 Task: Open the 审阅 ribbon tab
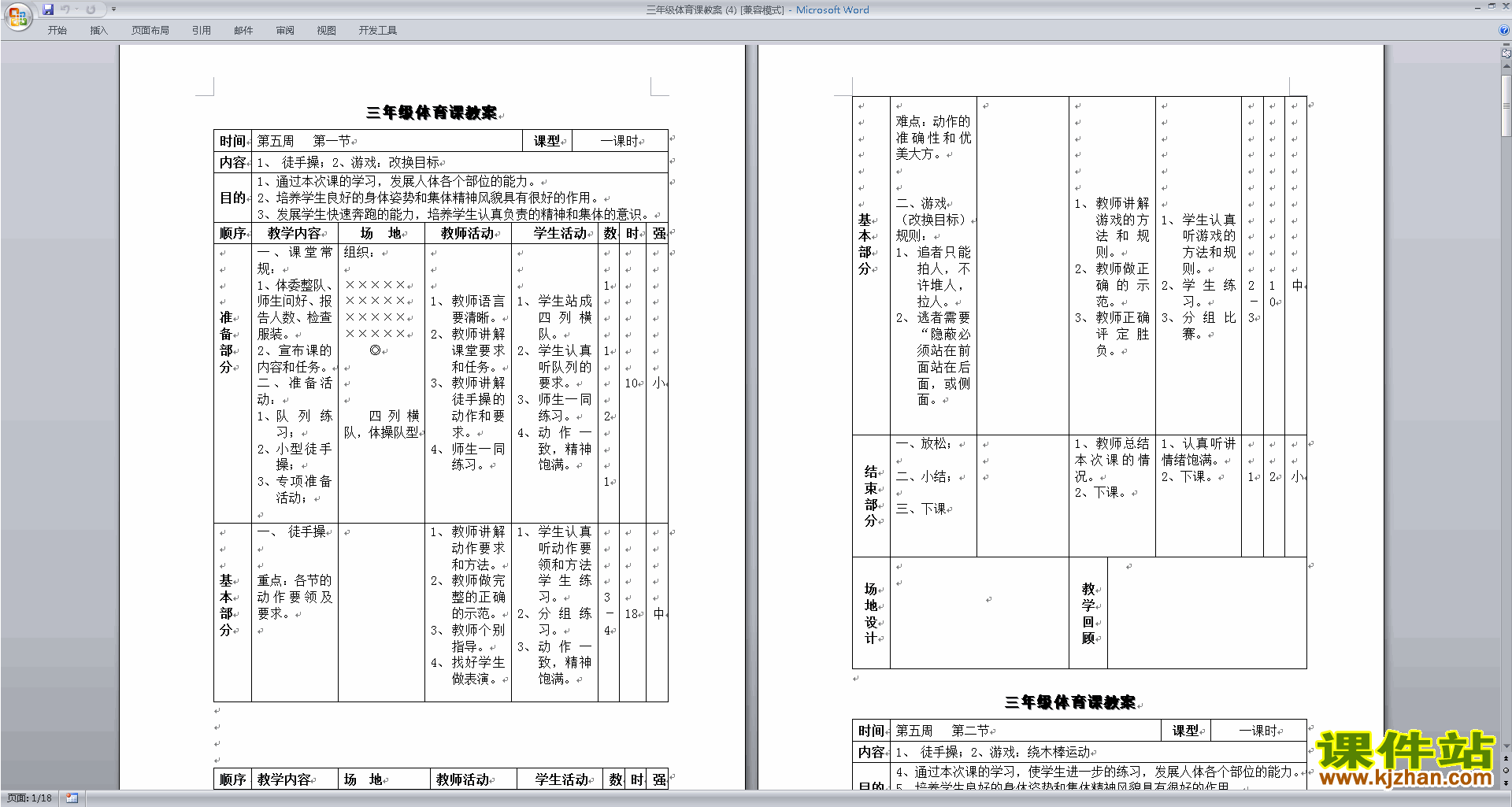tap(285, 31)
